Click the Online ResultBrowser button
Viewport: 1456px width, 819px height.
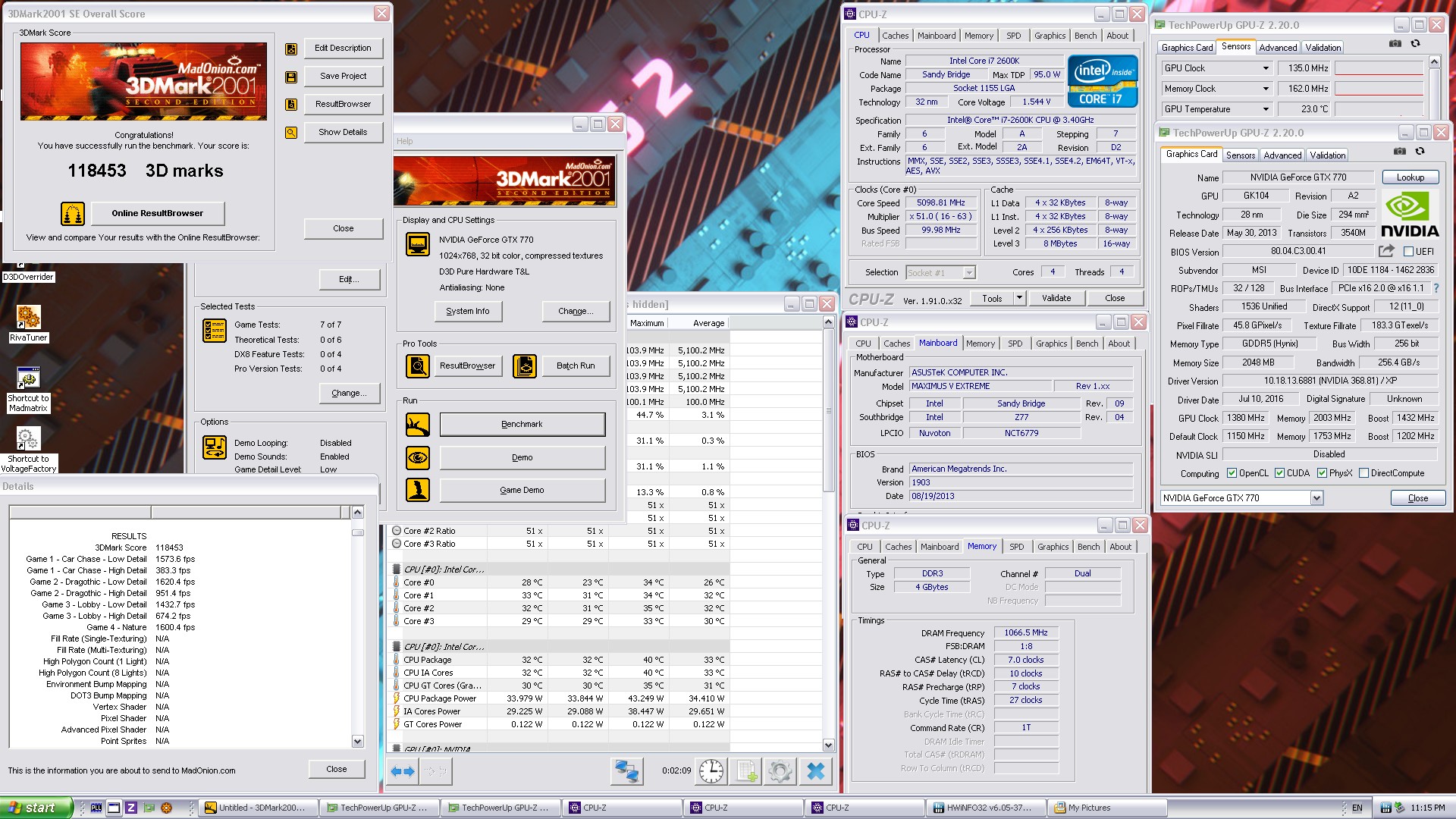(x=158, y=214)
